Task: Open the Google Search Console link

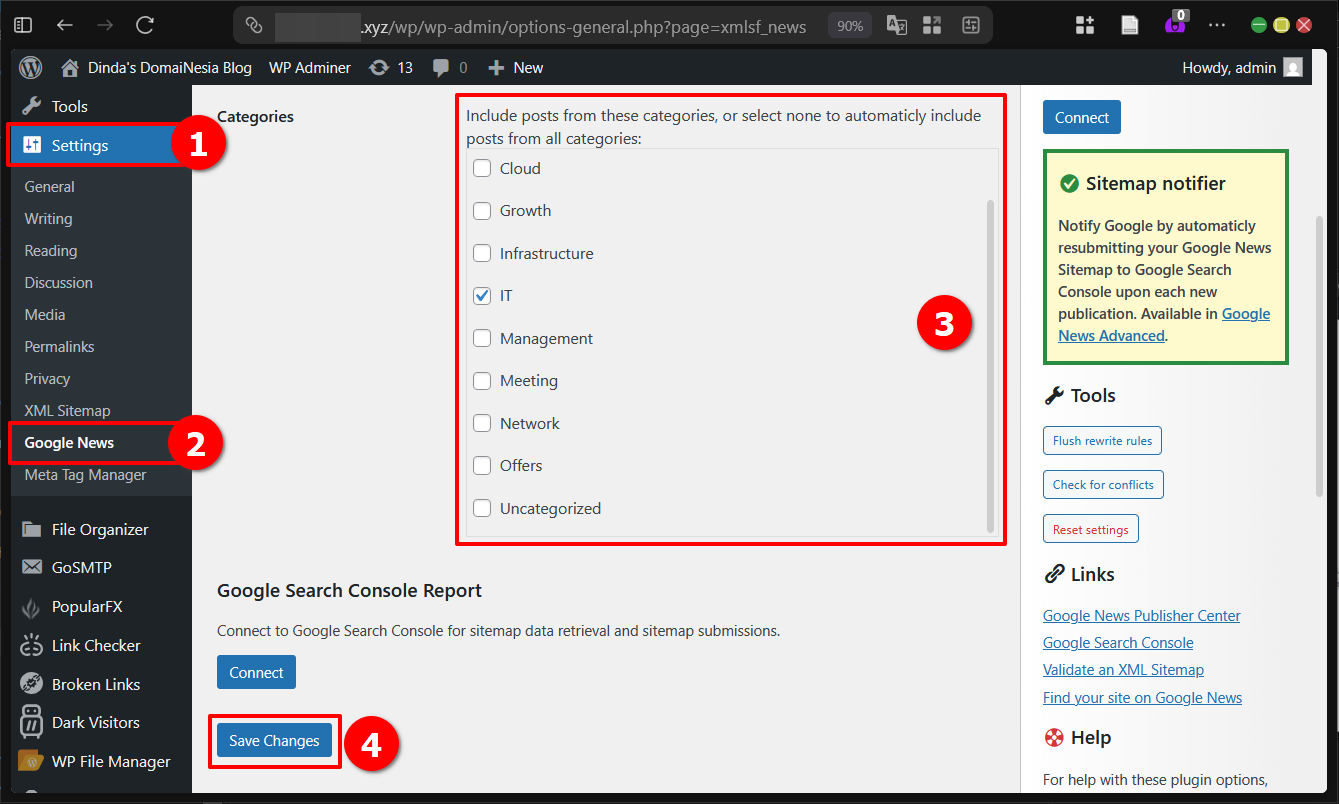Action: [x=1117, y=642]
